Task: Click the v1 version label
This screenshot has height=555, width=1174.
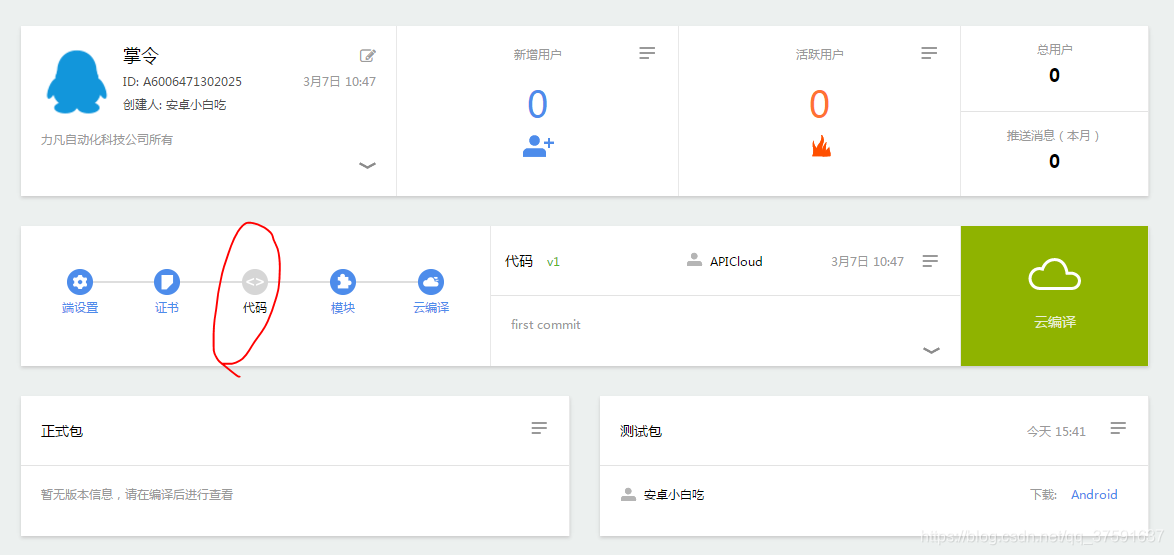Action: 553,261
